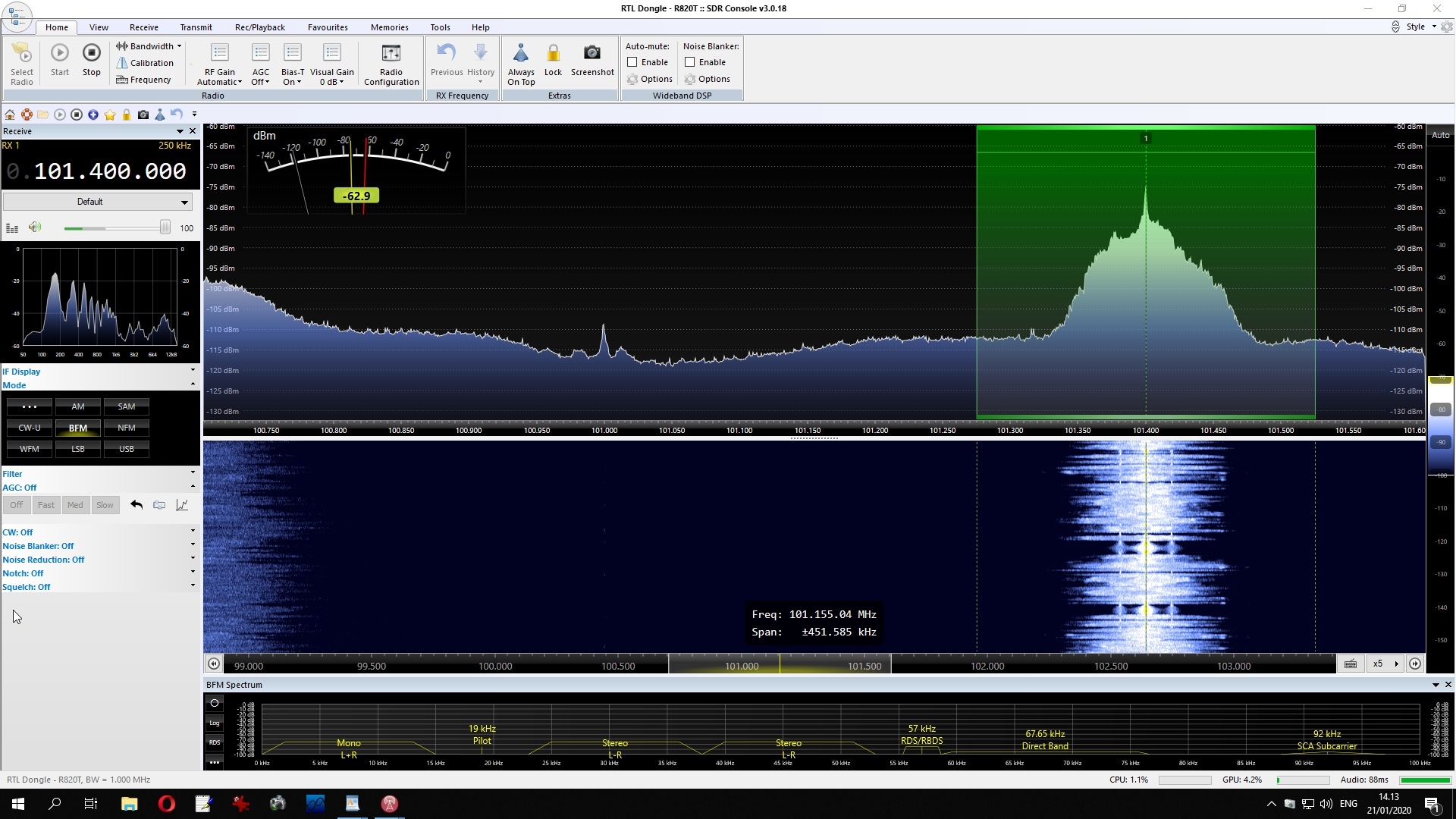Click the AGC undo arrow icon

(136, 505)
